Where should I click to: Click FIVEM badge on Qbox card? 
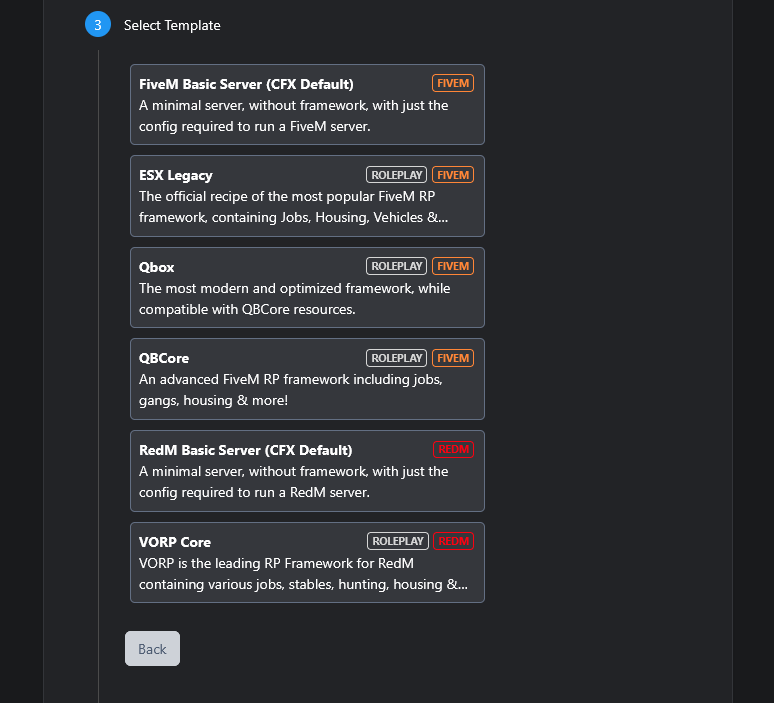point(453,266)
